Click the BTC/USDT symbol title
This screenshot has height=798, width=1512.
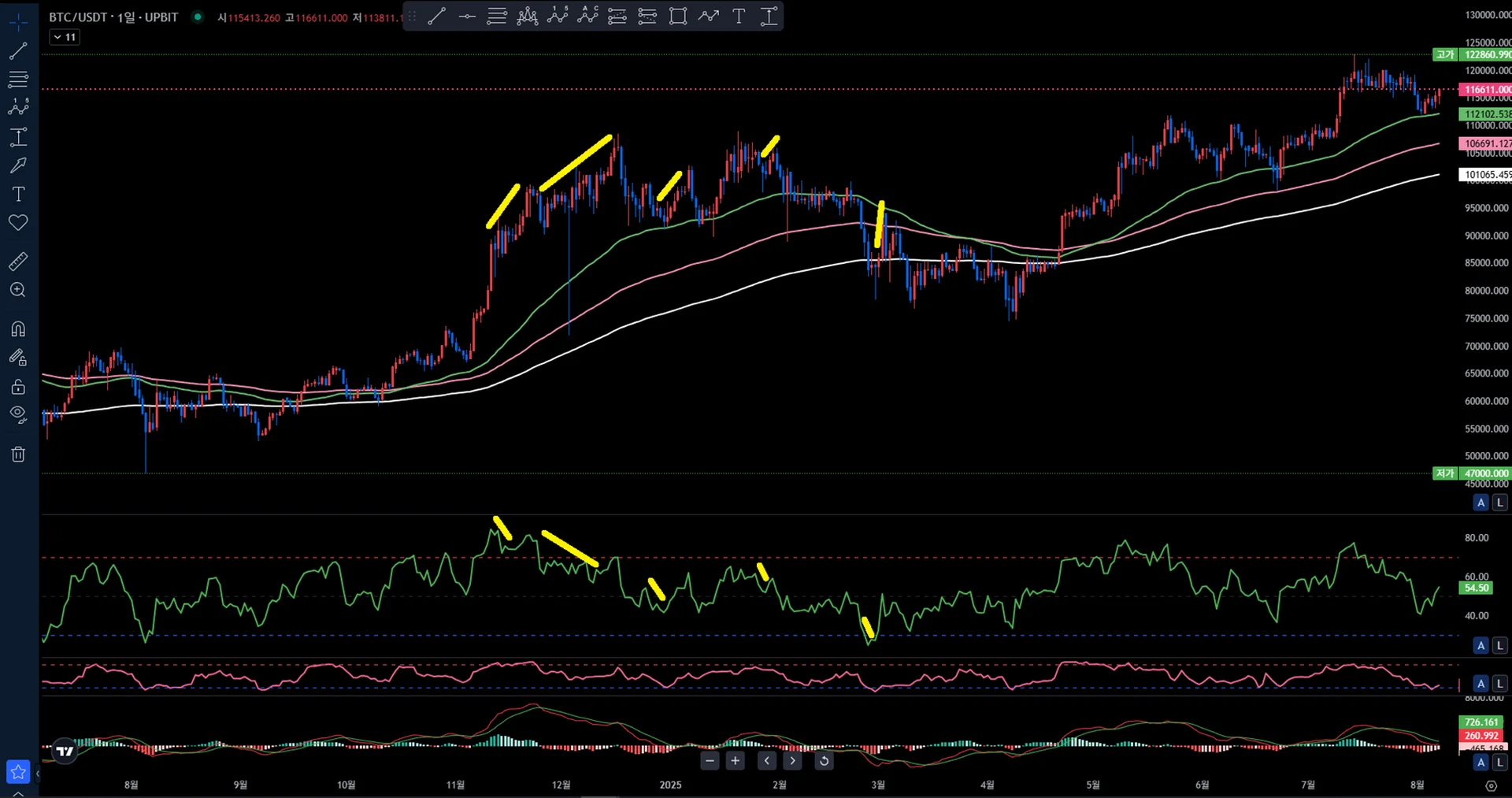coord(113,17)
